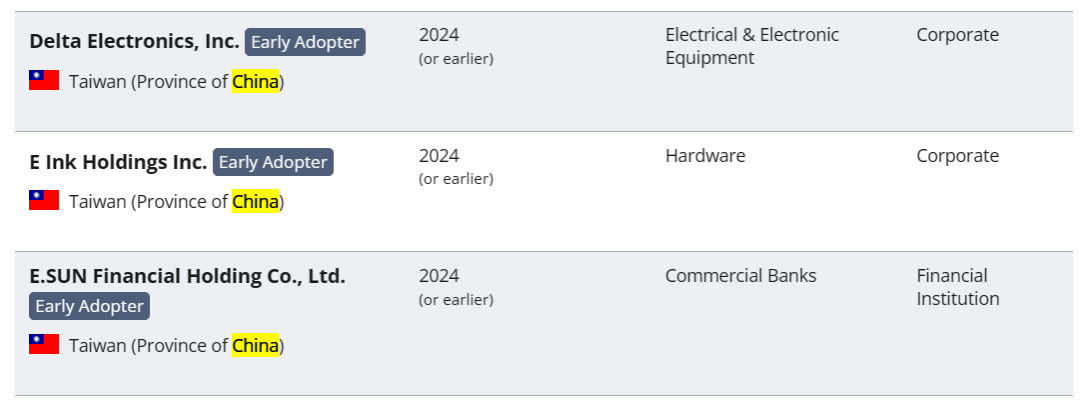The width and height of the screenshot is (1080, 401).
Task: Click highlighted China text in E.SUN row
Action: 255,346
